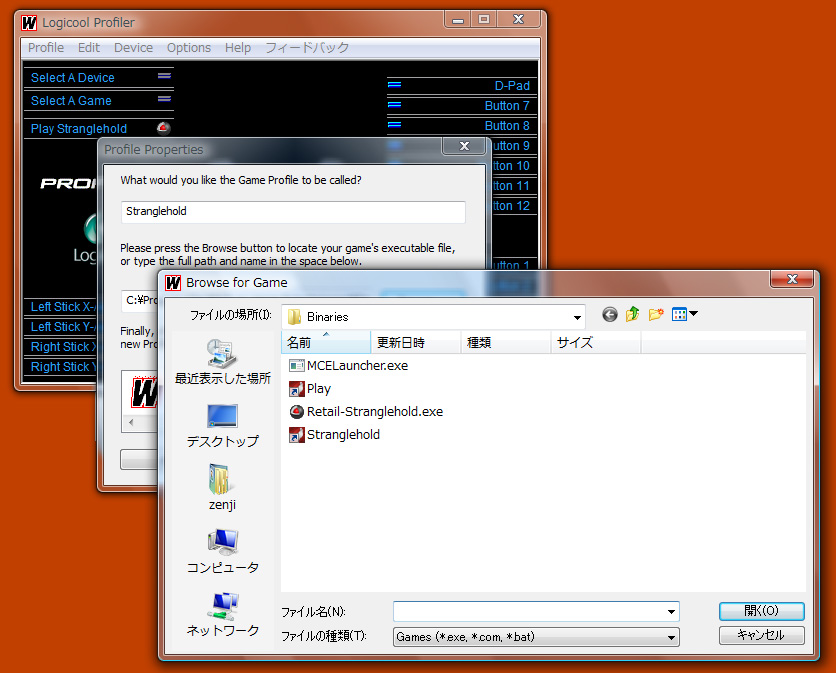836x673 pixels.
Task: Close the Profile Properties dialog
Action: [x=465, y=146]
